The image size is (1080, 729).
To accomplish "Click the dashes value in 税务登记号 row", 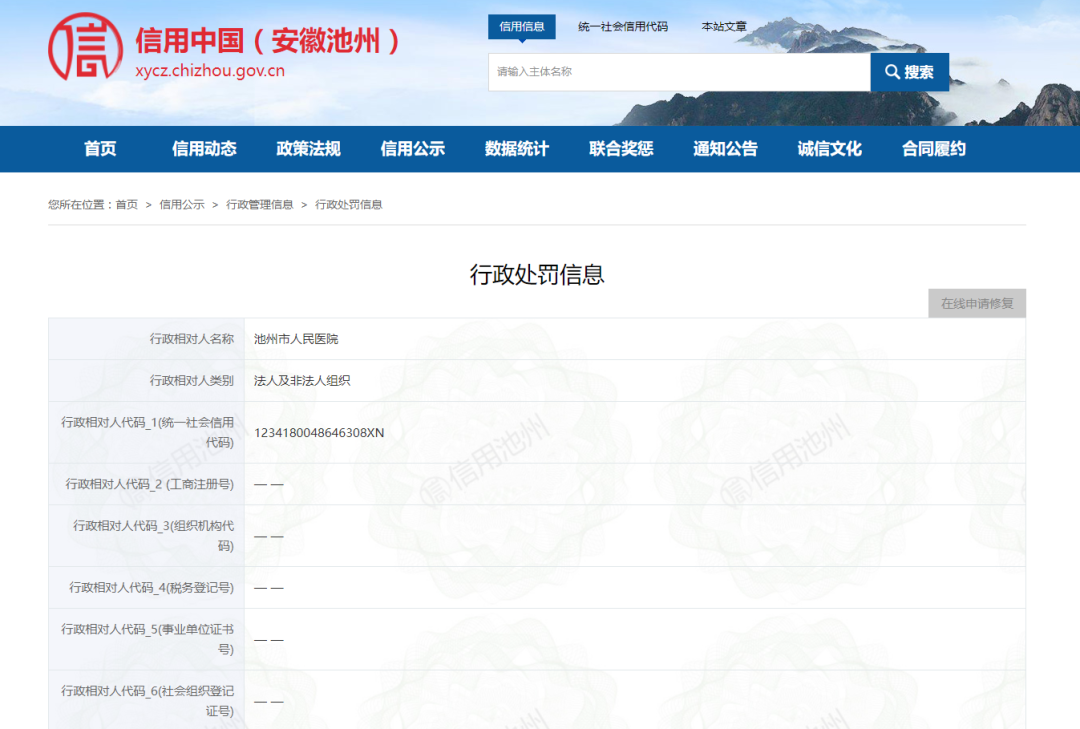I will click(269, 588).
